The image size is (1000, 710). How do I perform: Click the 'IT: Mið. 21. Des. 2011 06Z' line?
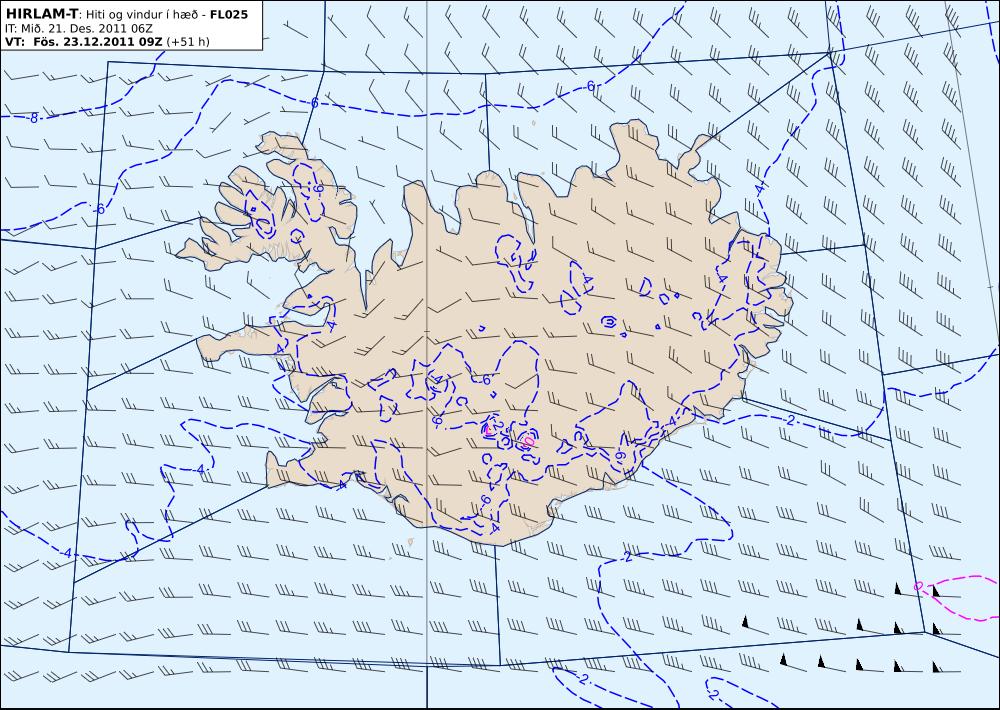78,29
